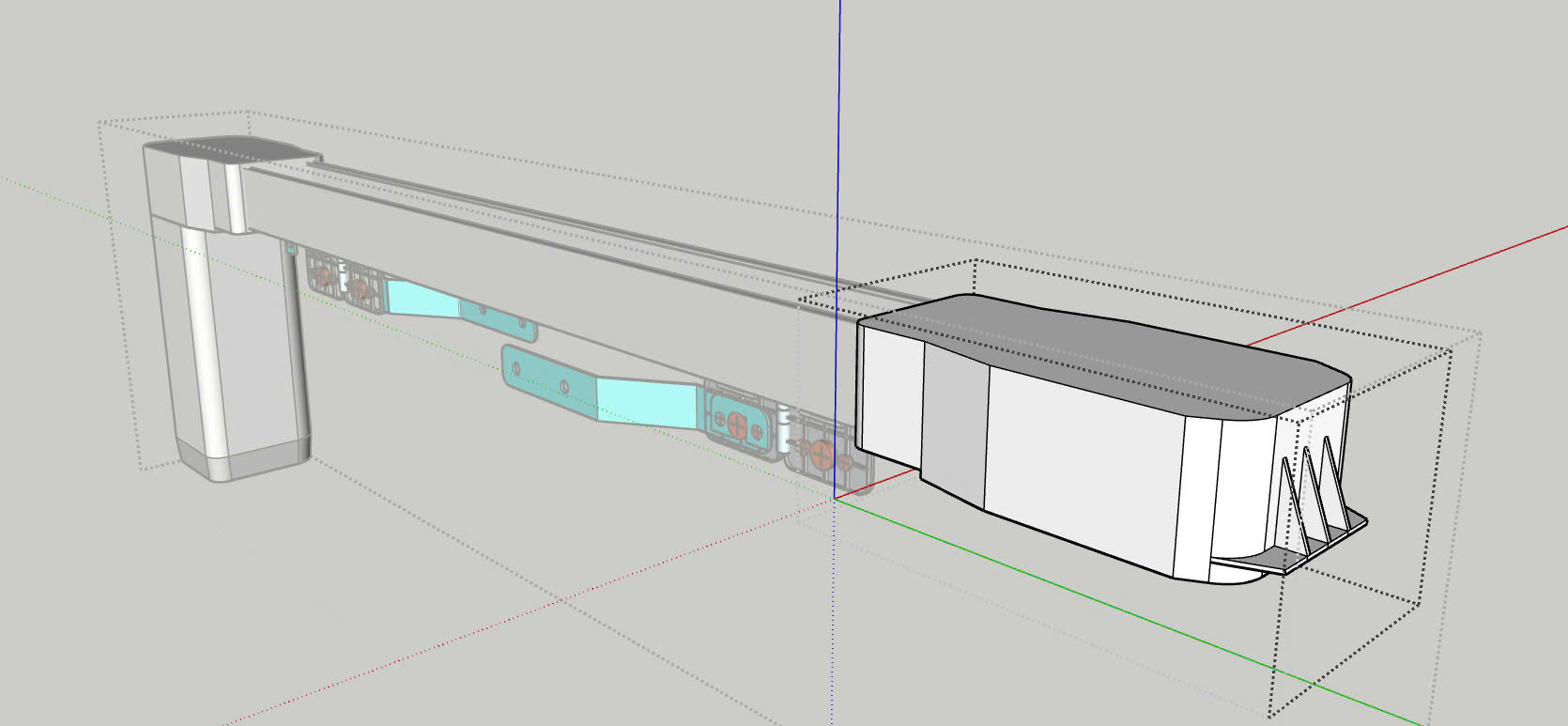Image resolution: width=1568 pixels, height=726 pixels.
Task: Select the bright cyan section of the upper arm
Action: click(423, 300)
